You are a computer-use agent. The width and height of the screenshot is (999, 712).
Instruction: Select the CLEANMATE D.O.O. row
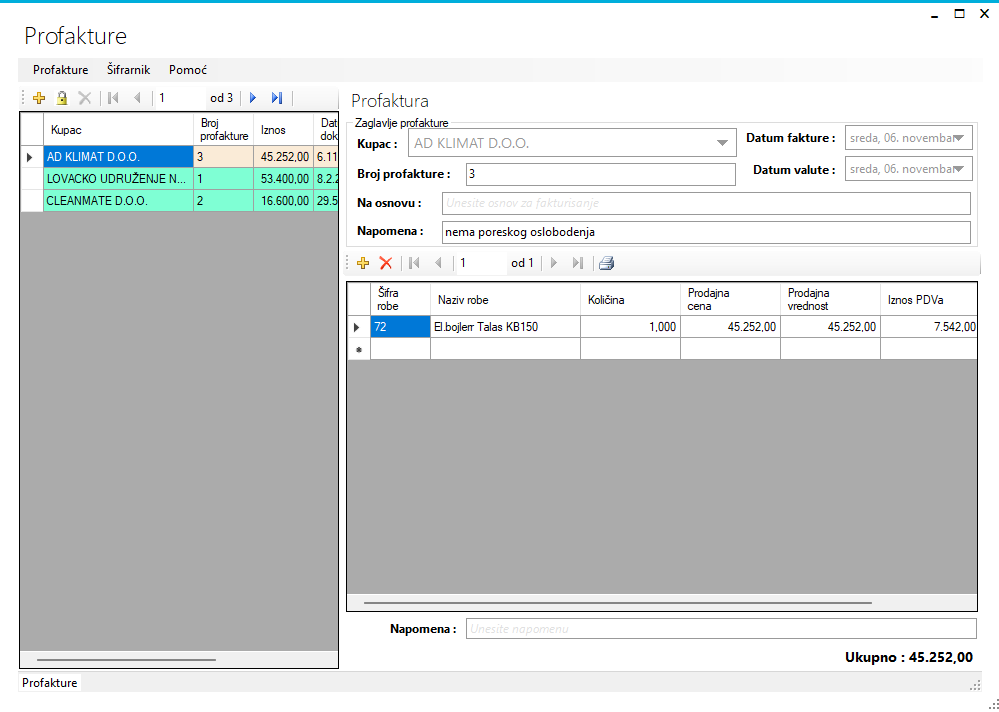click(117, 201)
